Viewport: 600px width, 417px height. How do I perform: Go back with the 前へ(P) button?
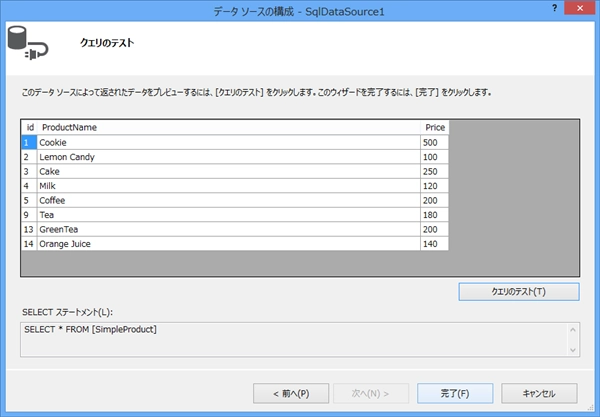click(291, 393)
